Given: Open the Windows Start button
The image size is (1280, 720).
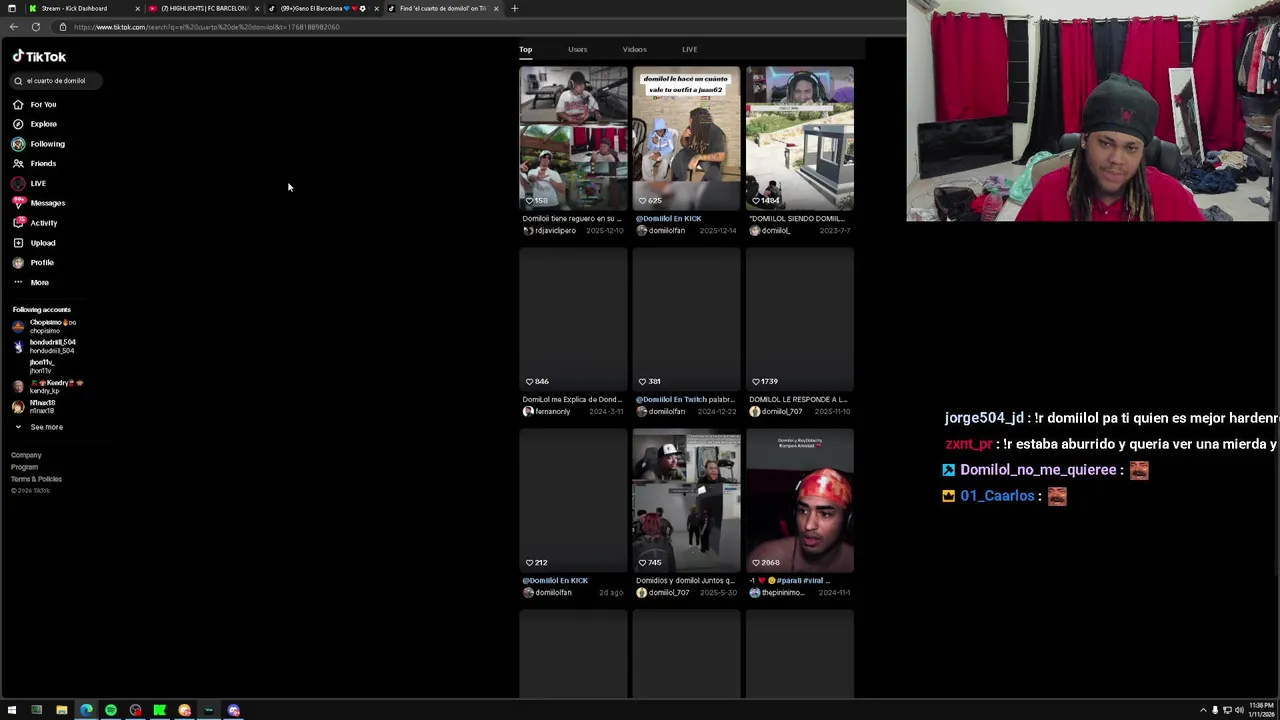Looking at the screenshot, I should pos(12,710).
